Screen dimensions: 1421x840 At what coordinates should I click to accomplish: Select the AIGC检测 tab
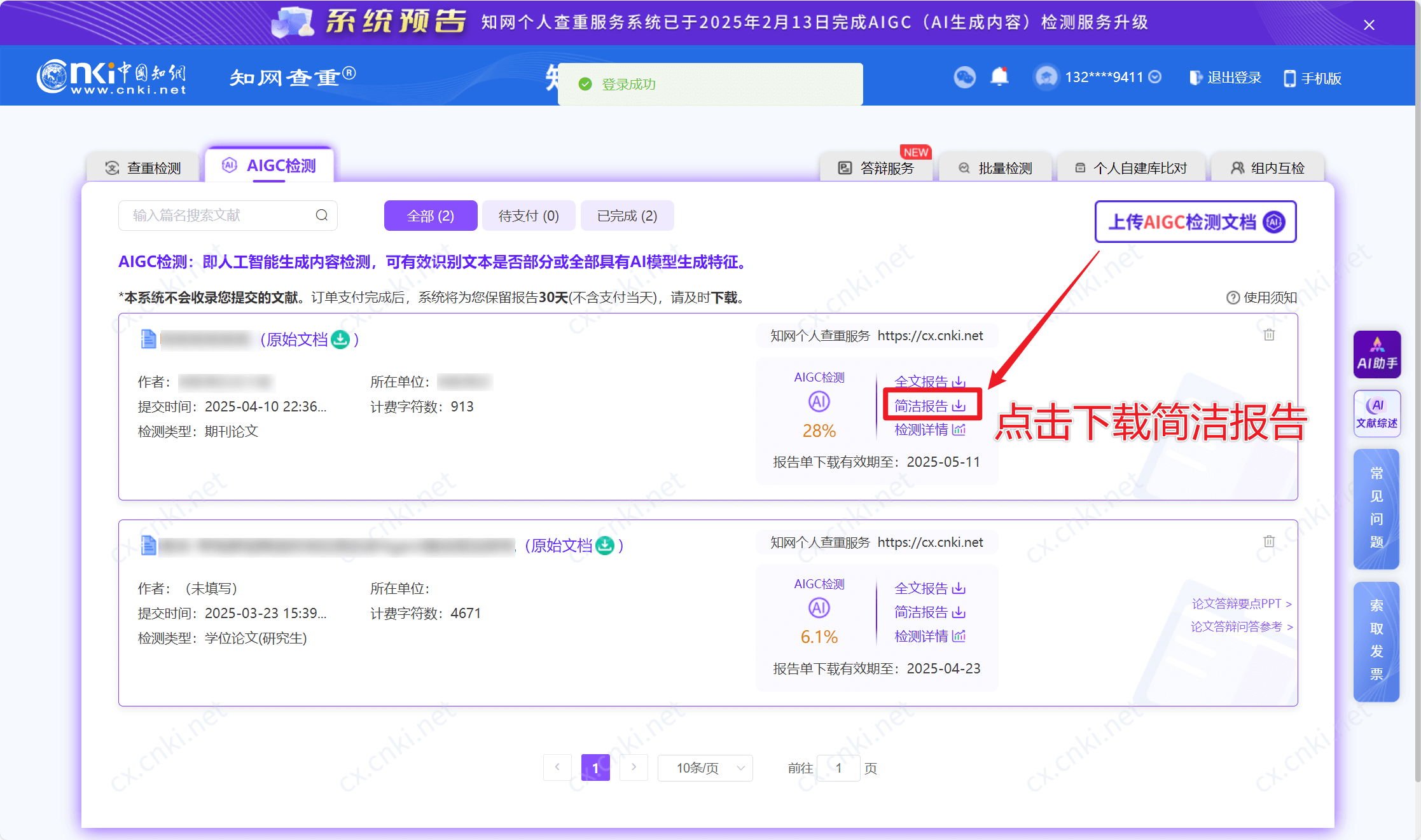(x=269, y=166)
